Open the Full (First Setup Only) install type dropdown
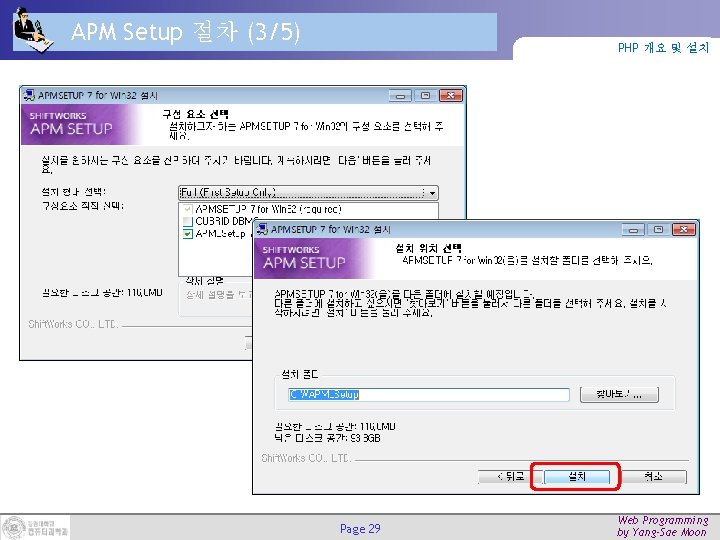 (x=308, y=192)
